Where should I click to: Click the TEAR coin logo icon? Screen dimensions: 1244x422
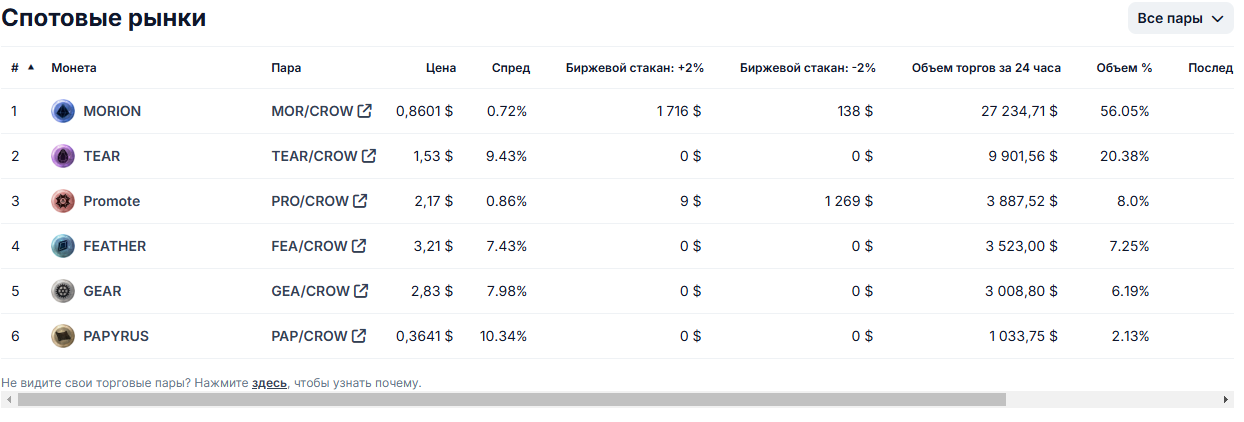[x=63, y=156]
